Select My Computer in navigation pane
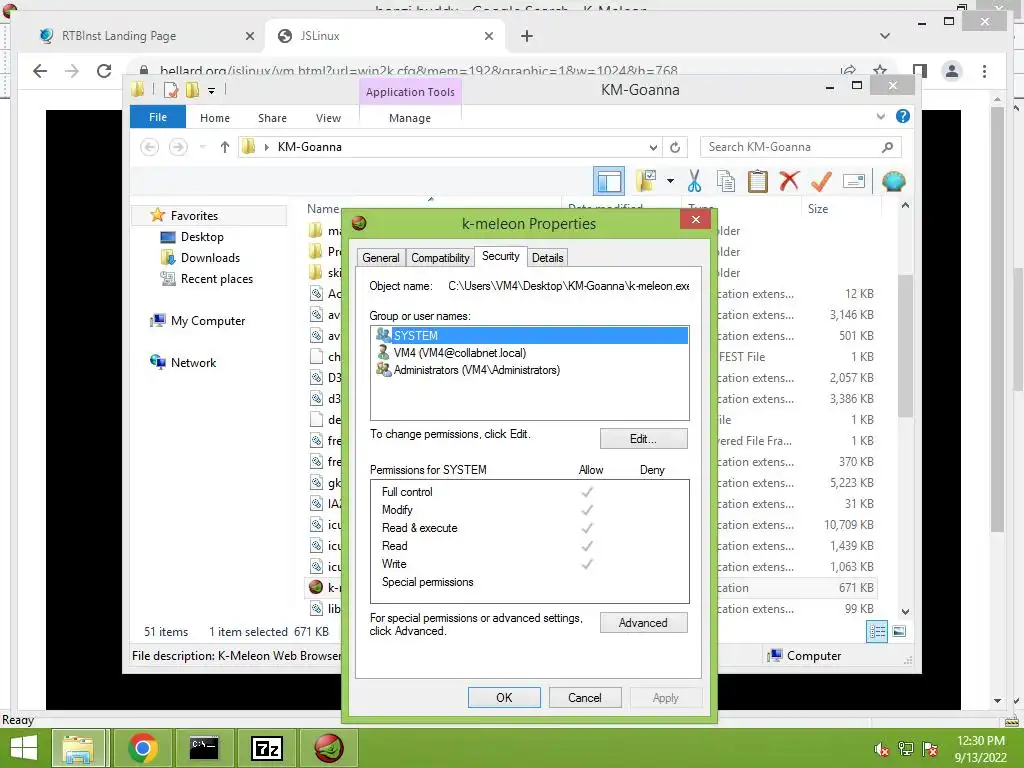The height and width of the screenshot is (768, 1024). tap(208, 321)
